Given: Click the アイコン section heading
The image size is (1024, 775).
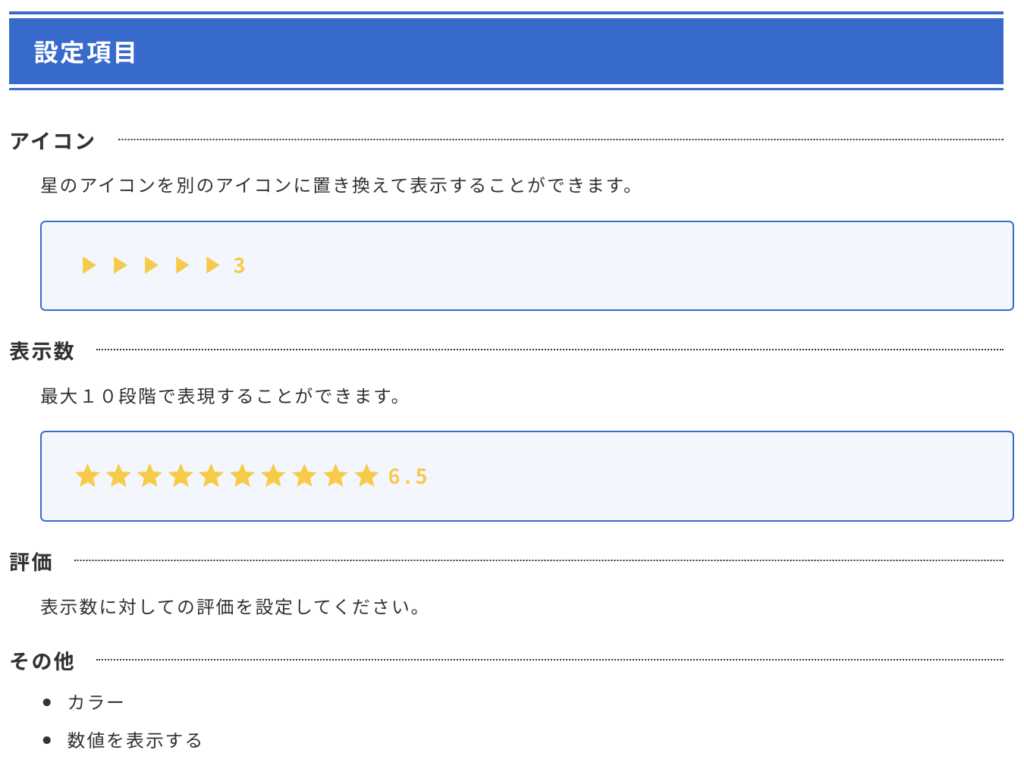Looking at the screenshot, I should pos(52,140).
